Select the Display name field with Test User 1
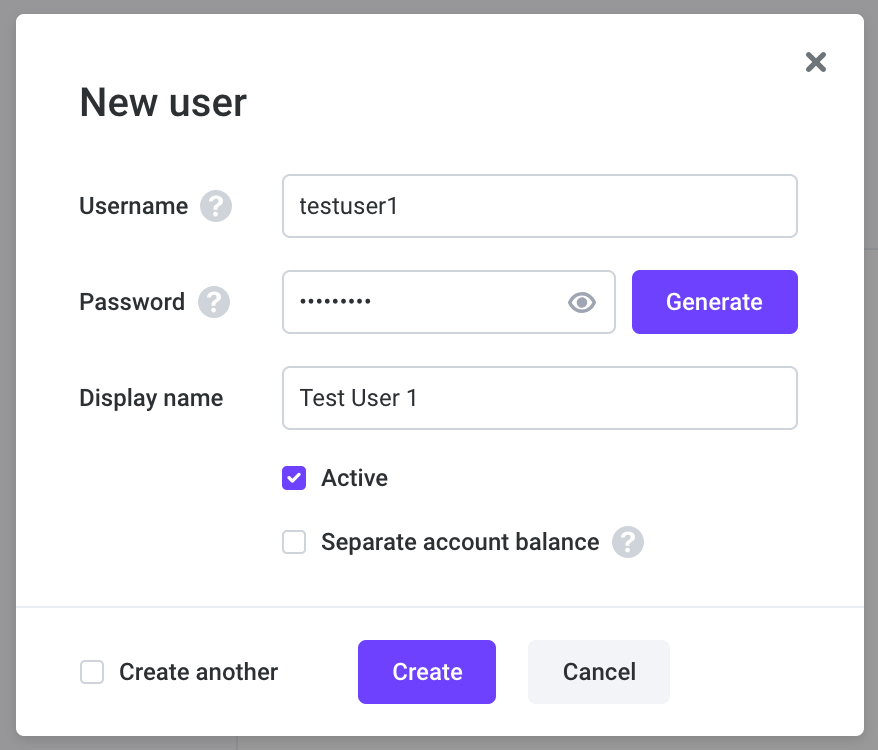878x750 pixels. pos(540,398)
